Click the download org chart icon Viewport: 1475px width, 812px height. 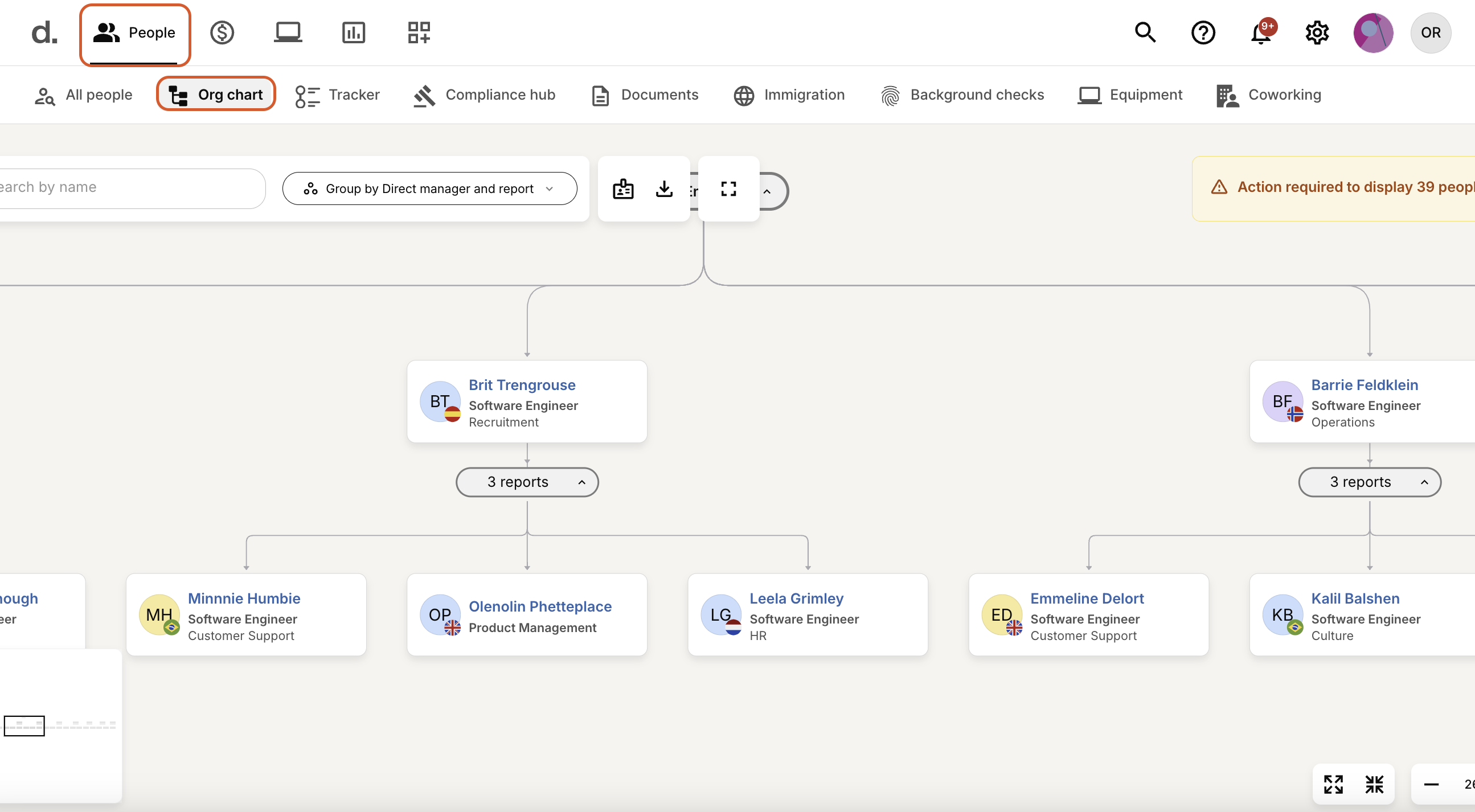click(x=664, y=188)
